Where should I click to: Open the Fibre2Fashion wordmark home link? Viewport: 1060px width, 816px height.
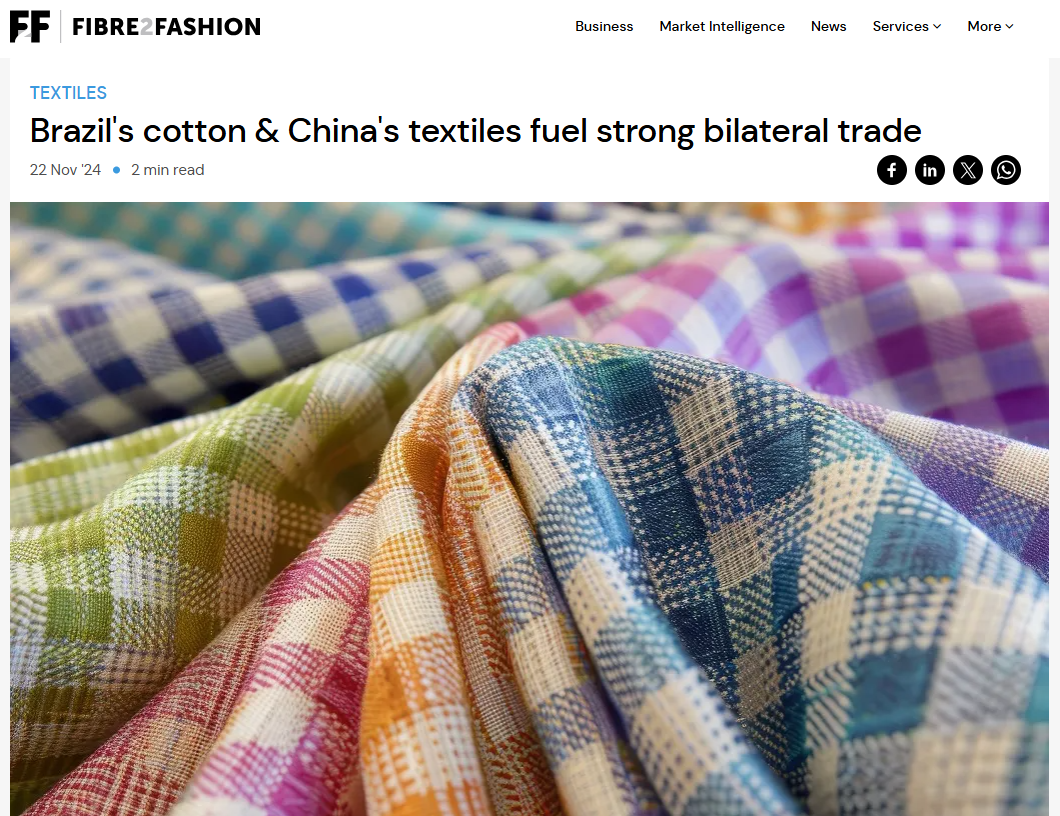166,26
